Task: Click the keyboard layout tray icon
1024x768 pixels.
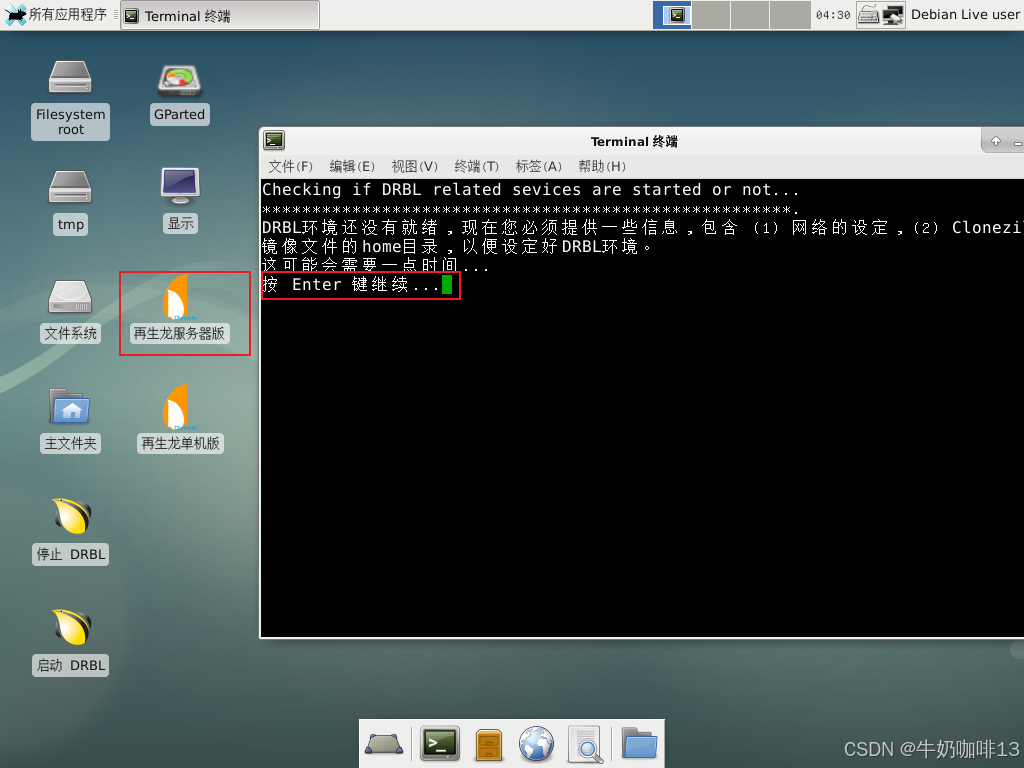Action: coord(869,14)
